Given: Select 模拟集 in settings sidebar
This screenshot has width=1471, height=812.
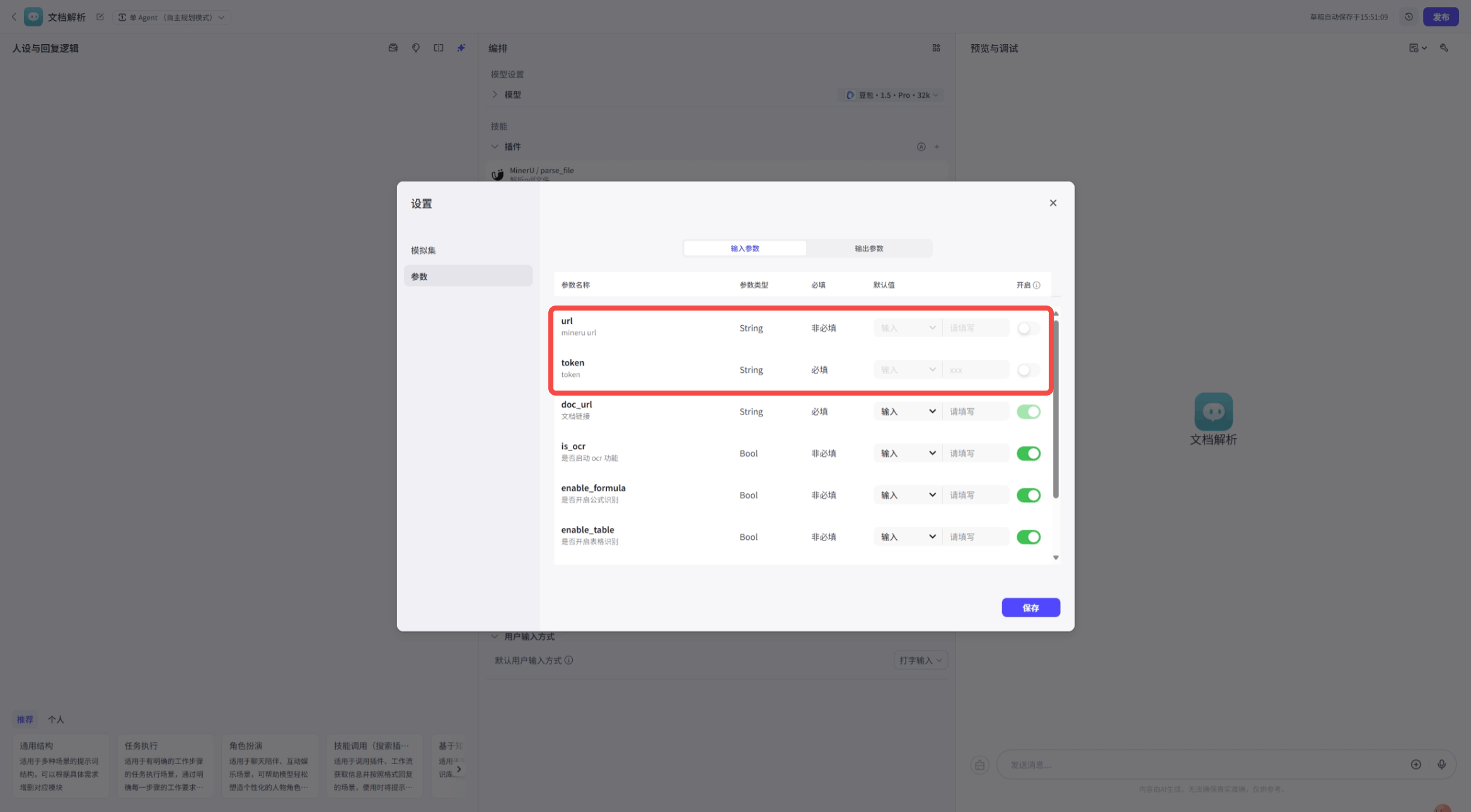Looking at the screenshot, I should (424, 251).
